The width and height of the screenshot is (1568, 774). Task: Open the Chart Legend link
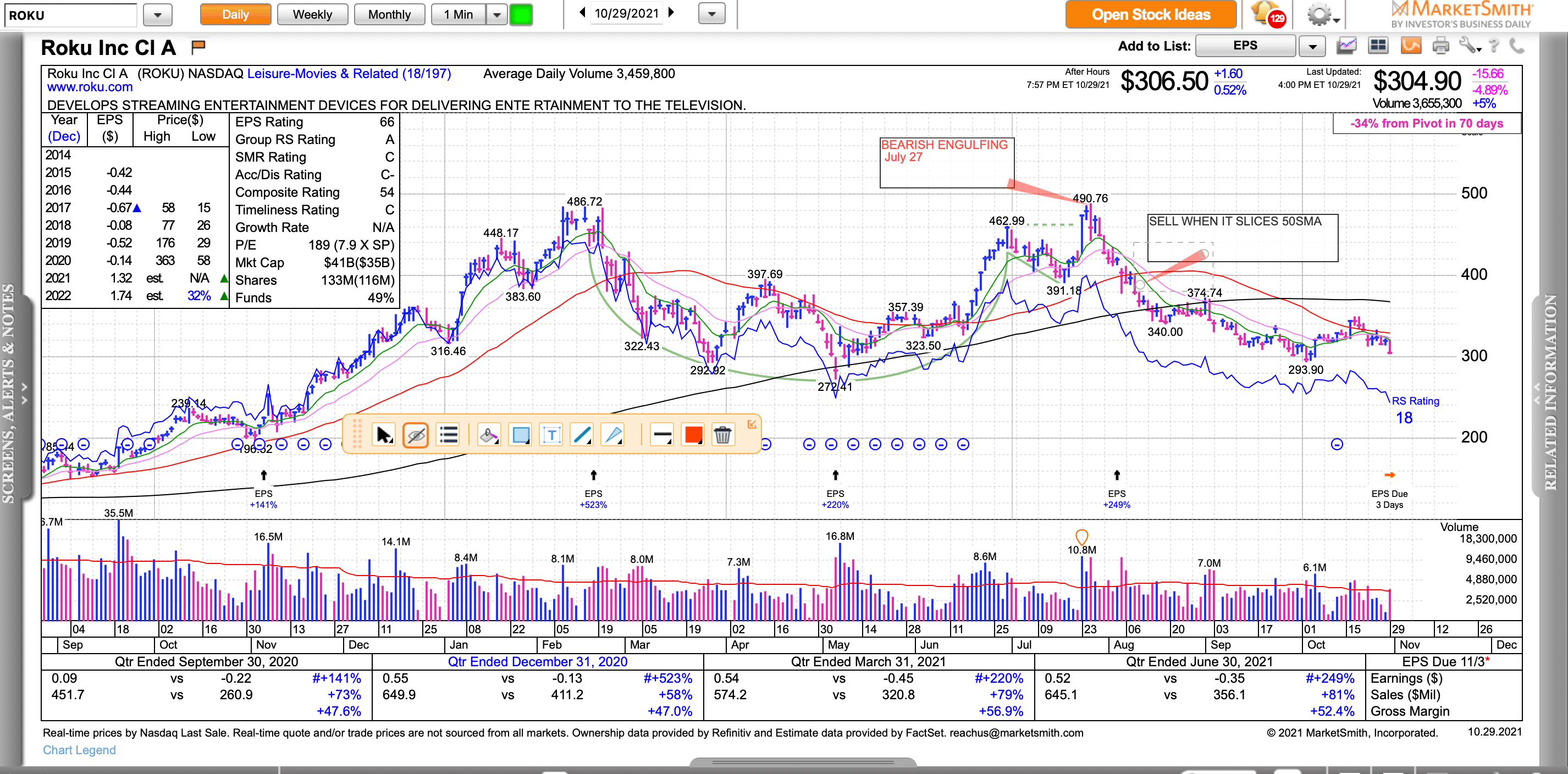point(79,750)
